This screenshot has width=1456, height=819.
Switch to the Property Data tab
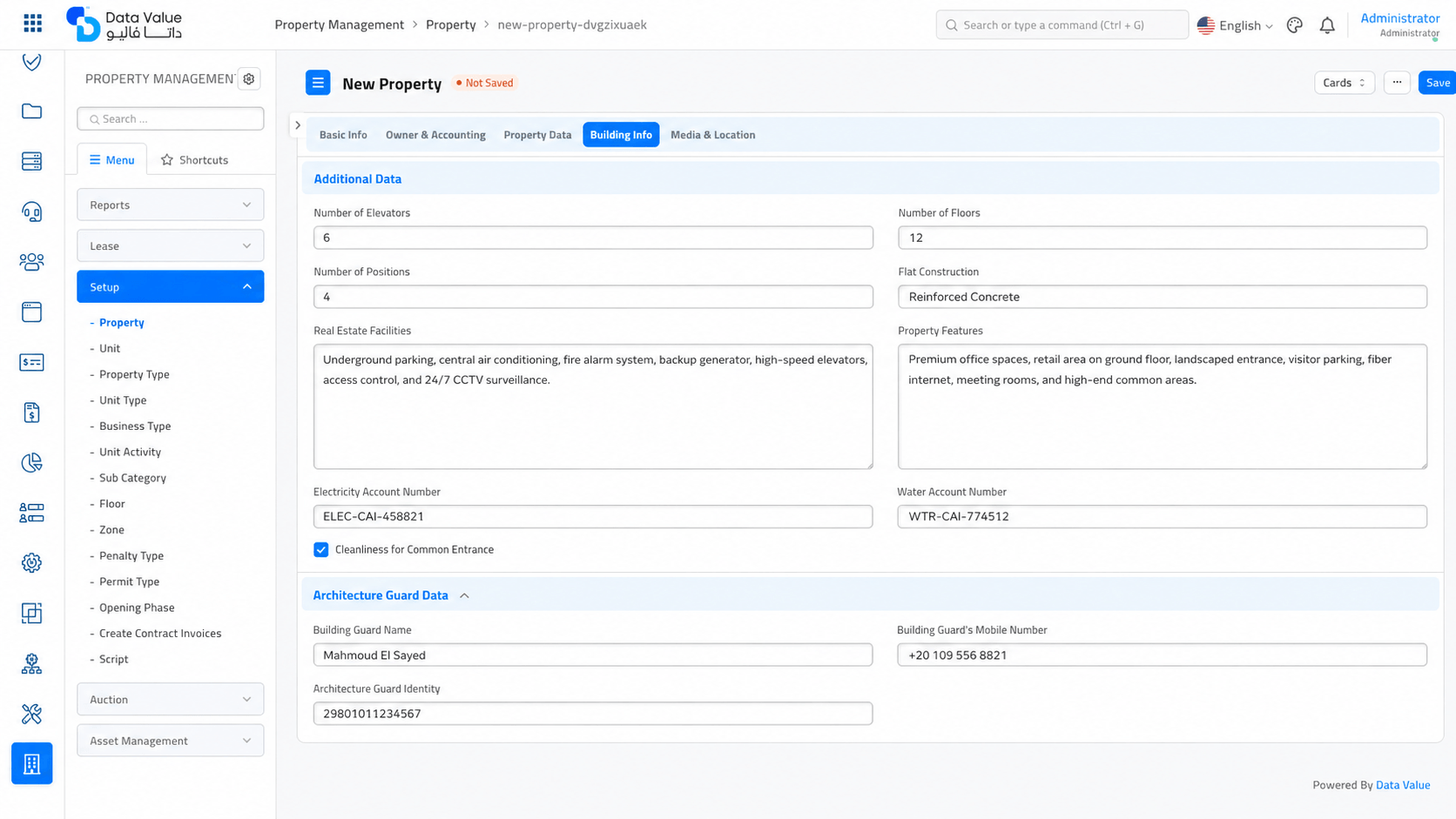point(537,135)
